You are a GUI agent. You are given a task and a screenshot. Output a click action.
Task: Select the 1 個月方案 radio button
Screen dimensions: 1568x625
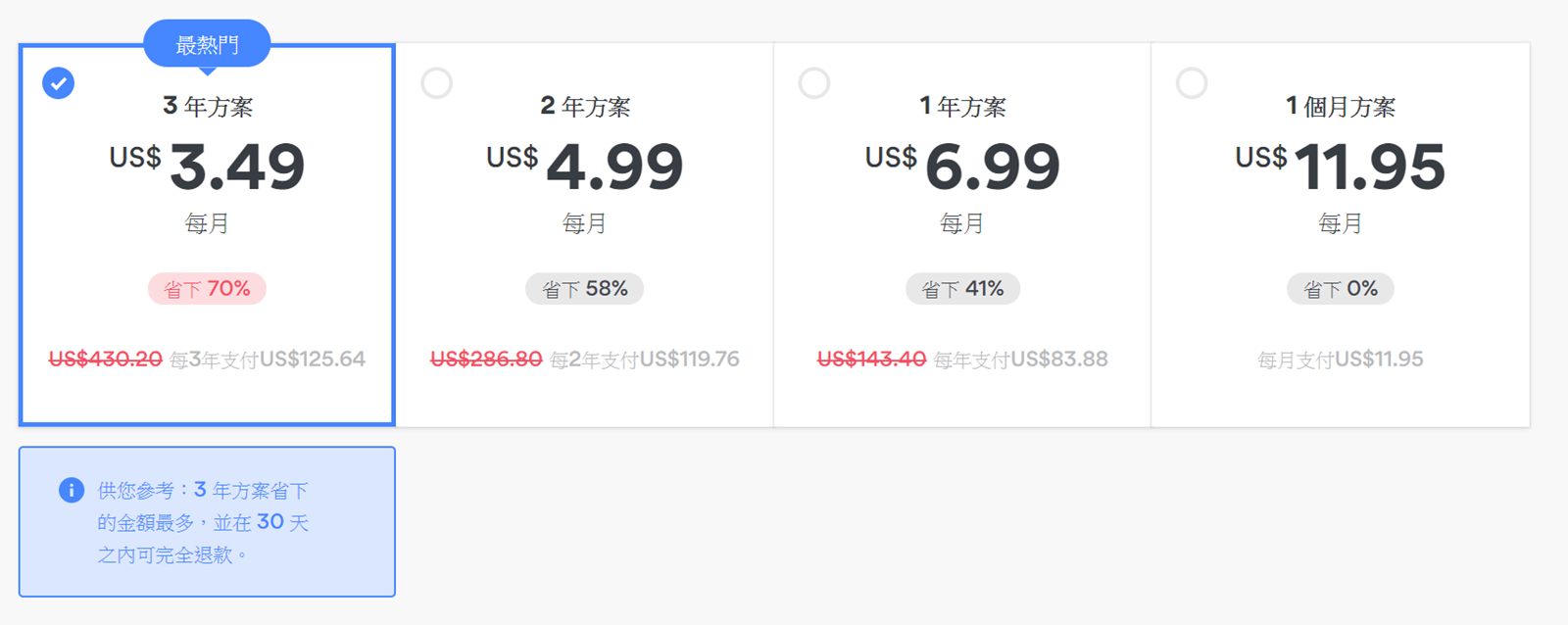[1192, 83]
